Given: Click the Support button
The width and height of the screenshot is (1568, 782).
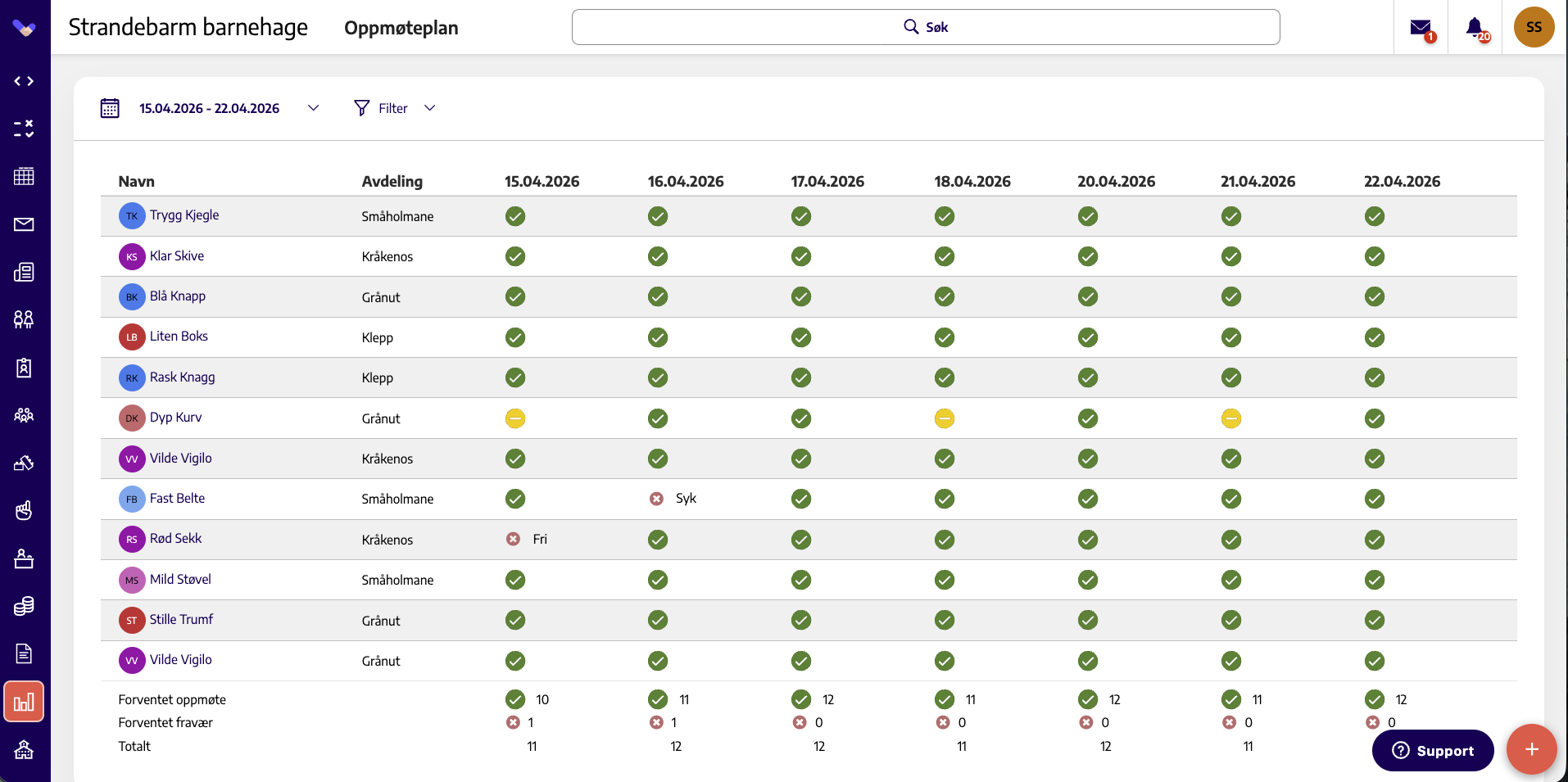Looking at the screenshot, I should point(1433,750).
